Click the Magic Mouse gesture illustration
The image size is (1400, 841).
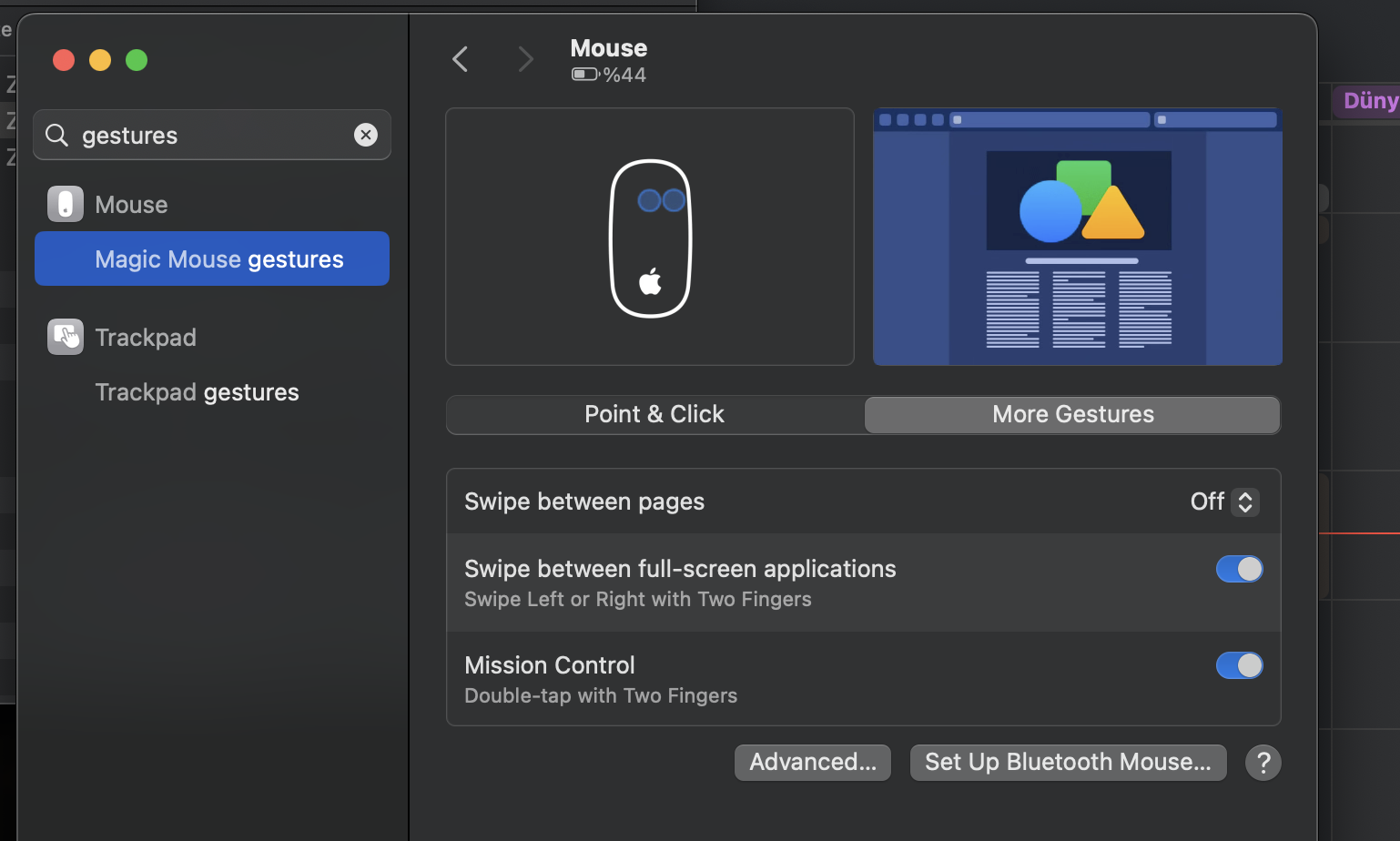650,237
